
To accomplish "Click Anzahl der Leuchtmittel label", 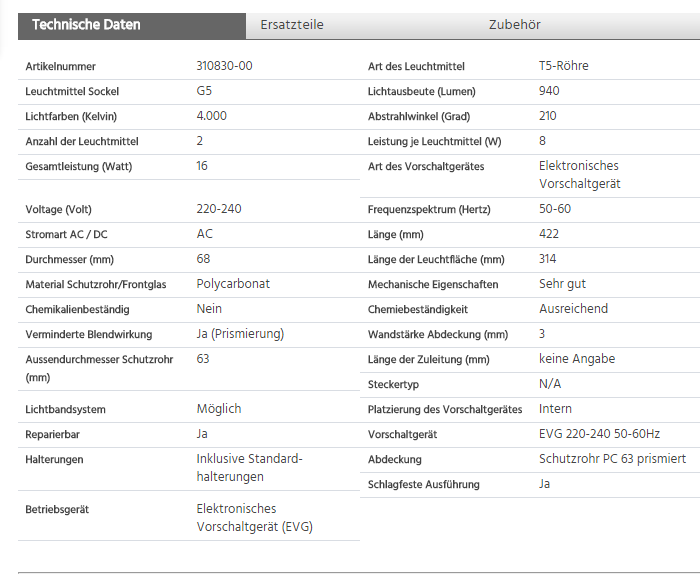I will (x=82, y=141).
